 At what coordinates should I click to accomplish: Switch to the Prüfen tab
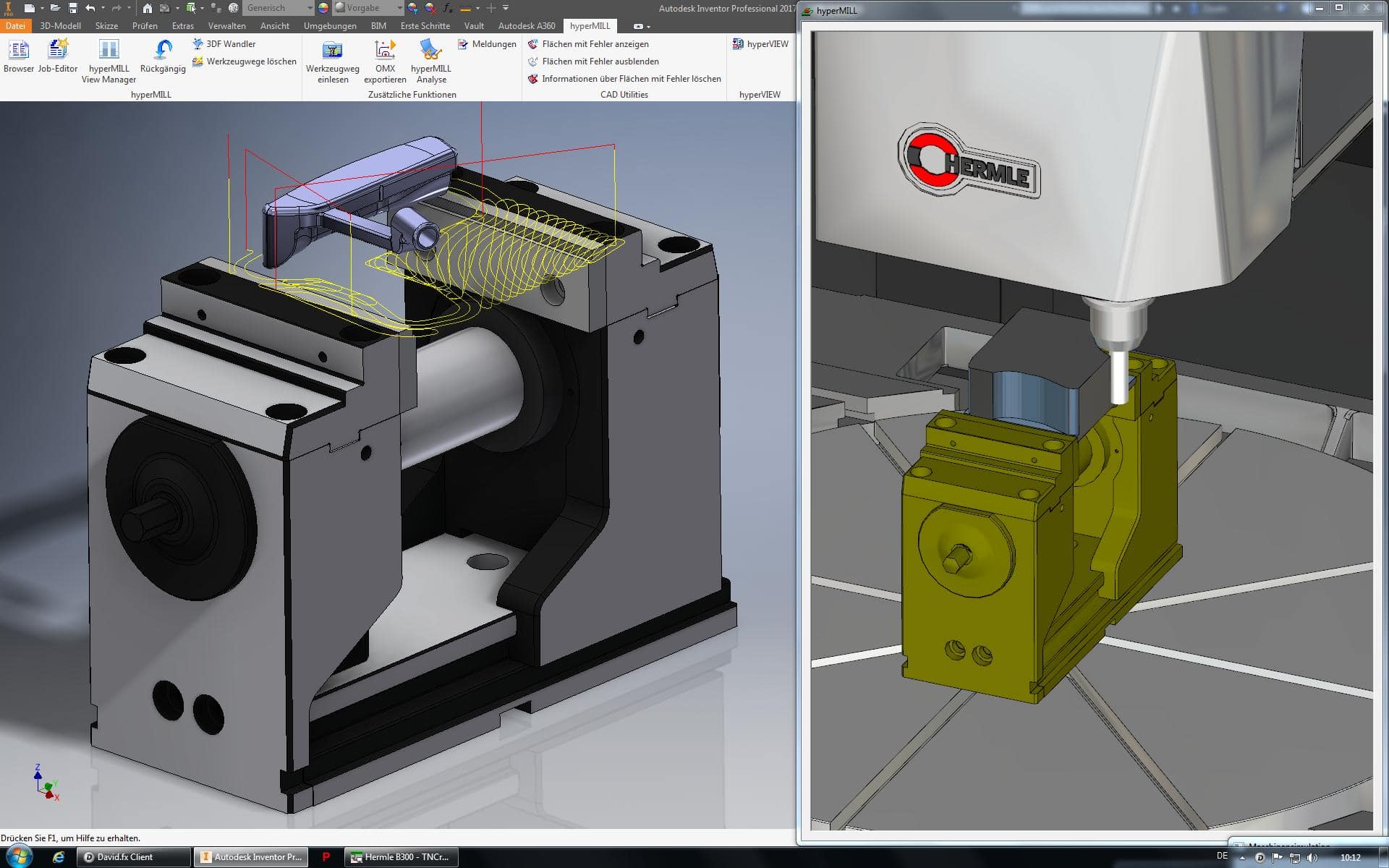tap(145, 26)
